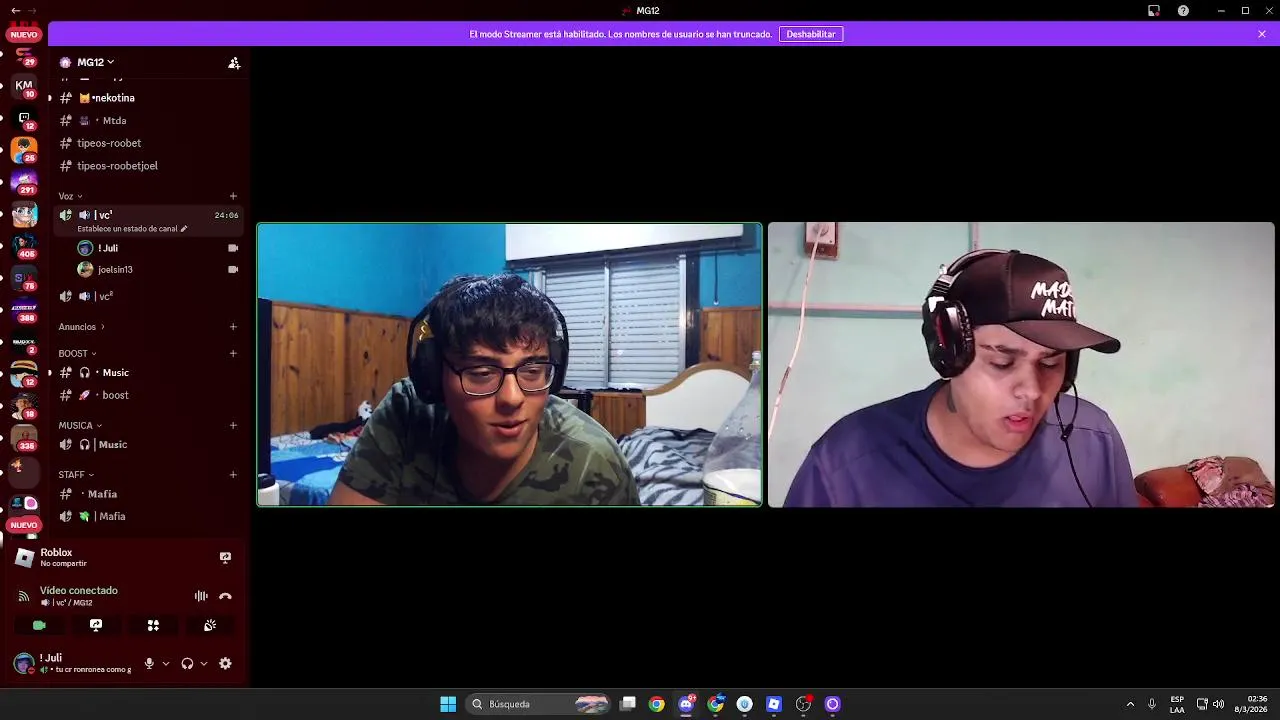This screenshot has height=720, width=1280.
Task: Share your screen from the voice panel
Action: click(x=96, y=625)
